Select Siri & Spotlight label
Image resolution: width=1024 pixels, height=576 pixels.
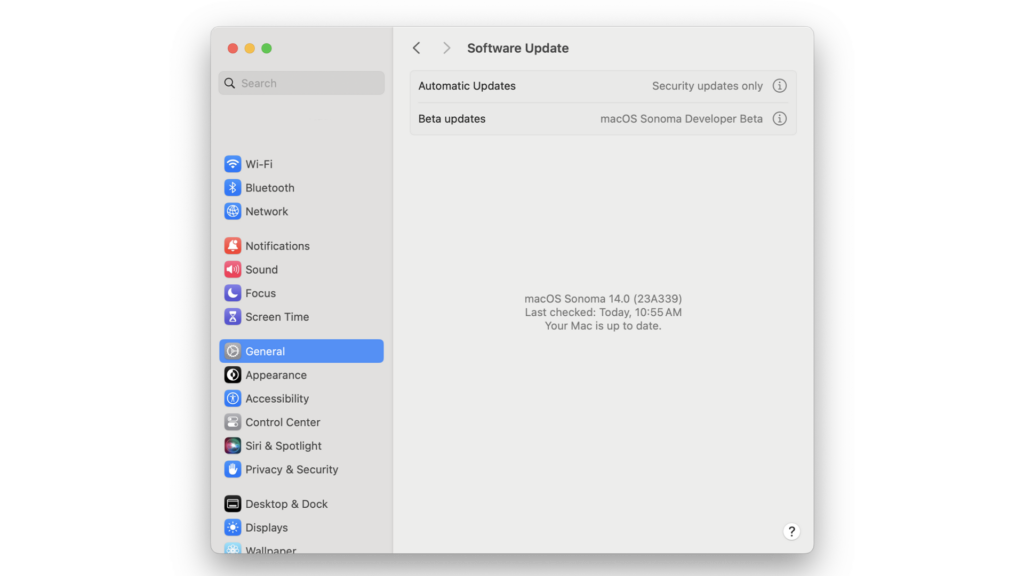tap(283, 445)
